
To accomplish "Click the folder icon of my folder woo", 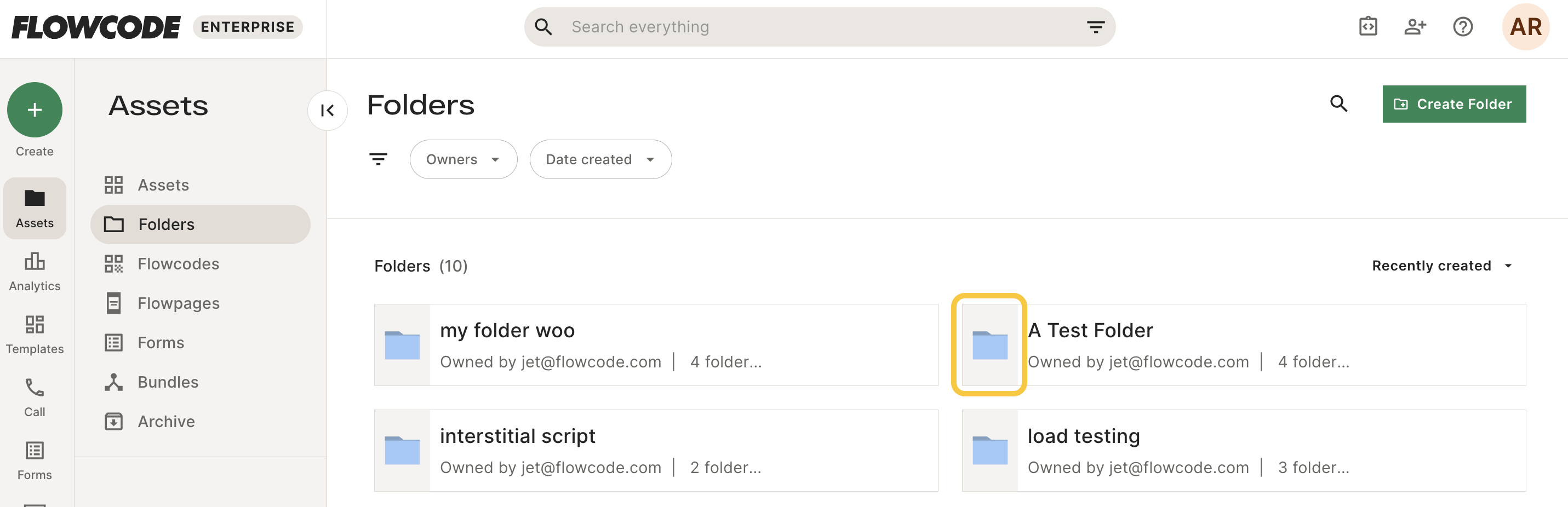I will pos(402,345).
